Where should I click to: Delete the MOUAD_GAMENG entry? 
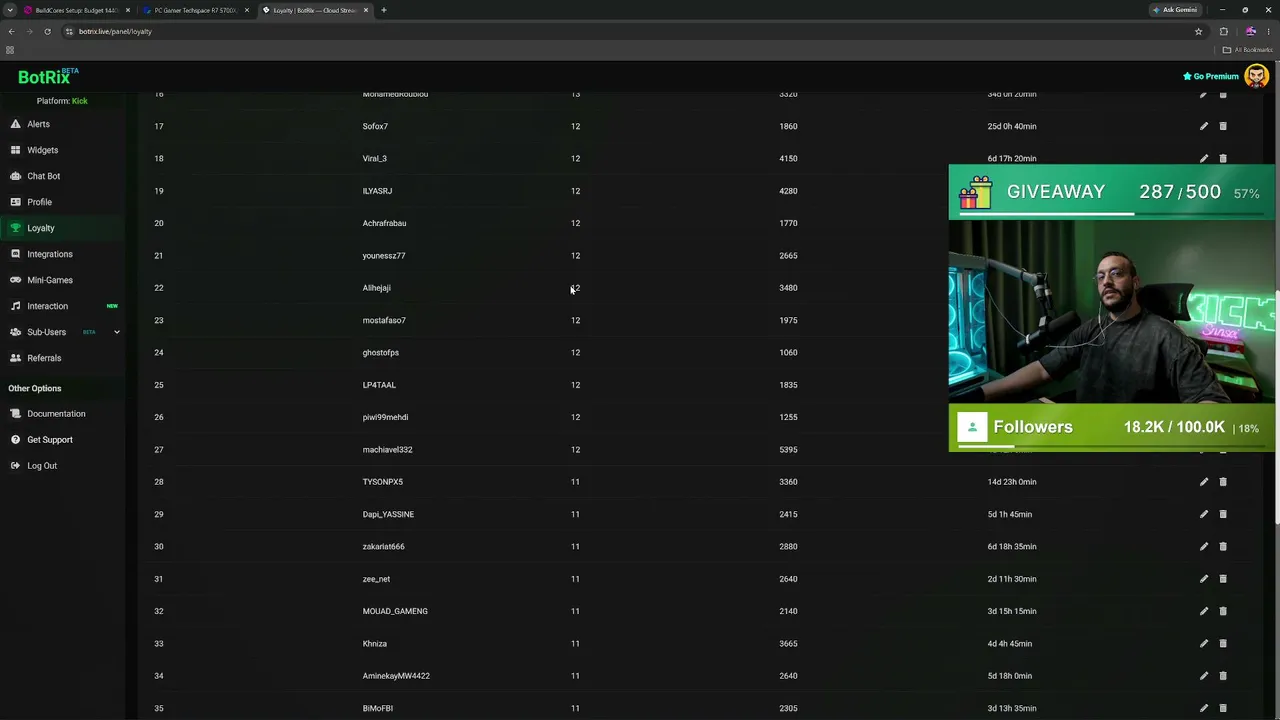[x=1223, y=611]
